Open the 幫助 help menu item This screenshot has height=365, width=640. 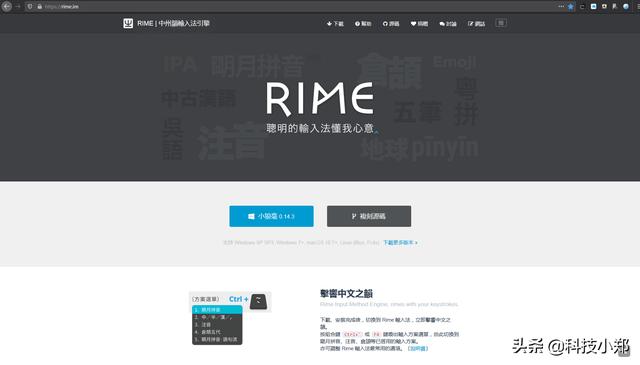[363, 24]
